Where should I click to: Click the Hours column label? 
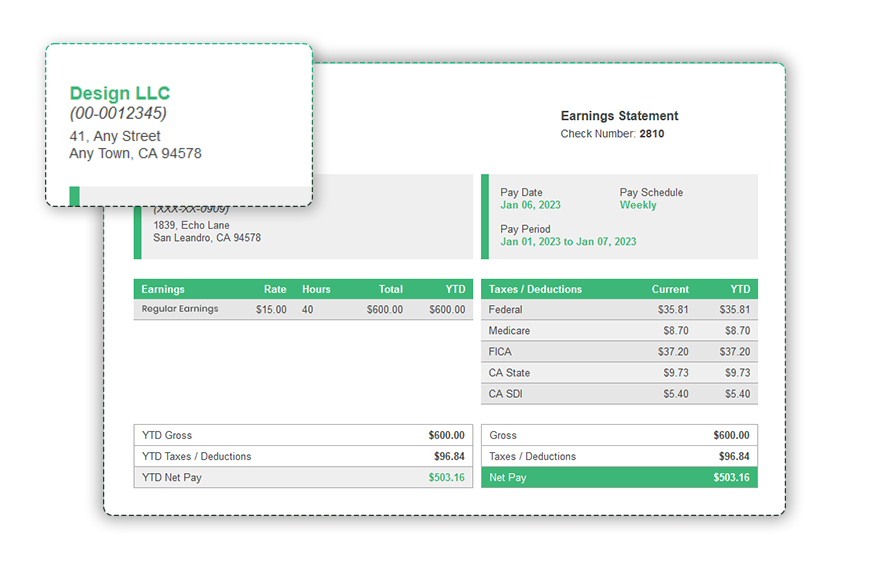[x=316, y=289]
